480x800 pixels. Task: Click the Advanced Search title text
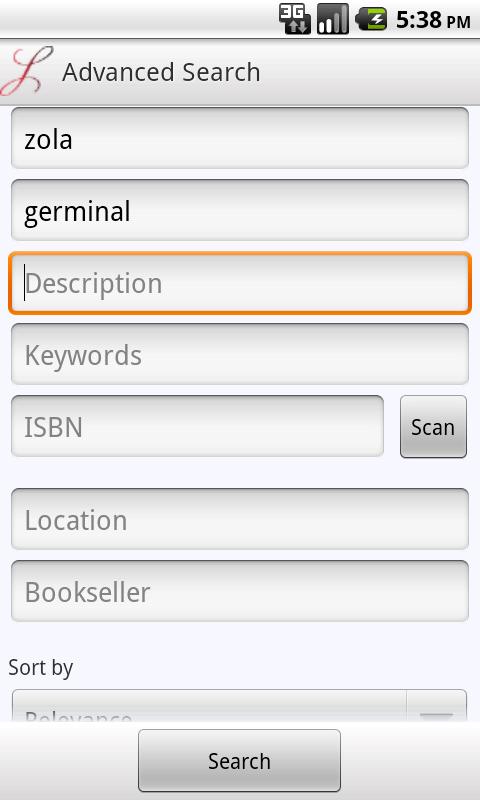[x=161, y=72]
